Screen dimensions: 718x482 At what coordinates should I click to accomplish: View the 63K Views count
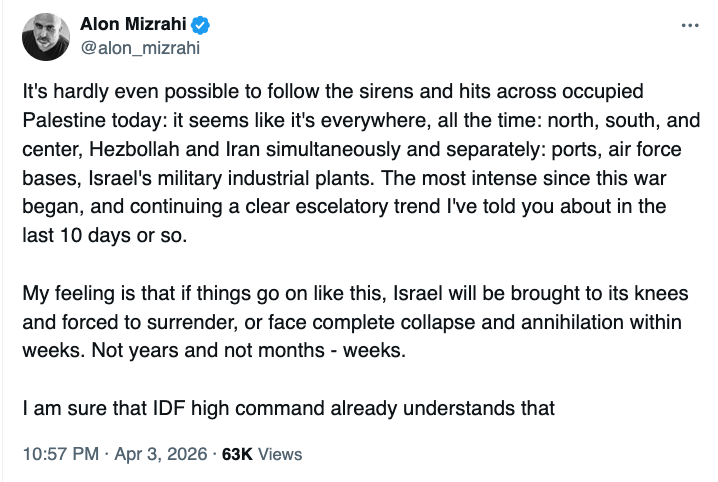[261, 453]
